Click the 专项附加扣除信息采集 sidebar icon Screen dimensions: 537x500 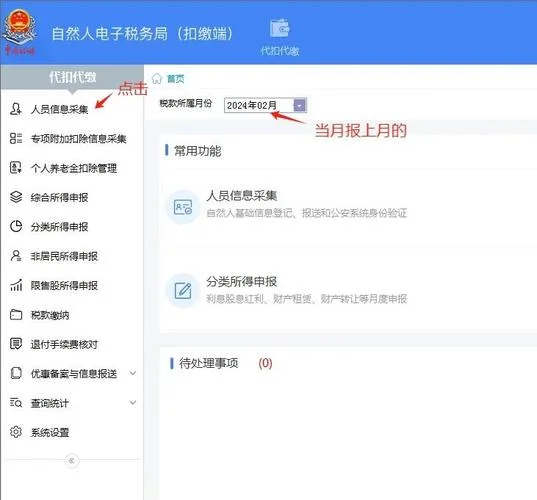click(x=16, y=138)
